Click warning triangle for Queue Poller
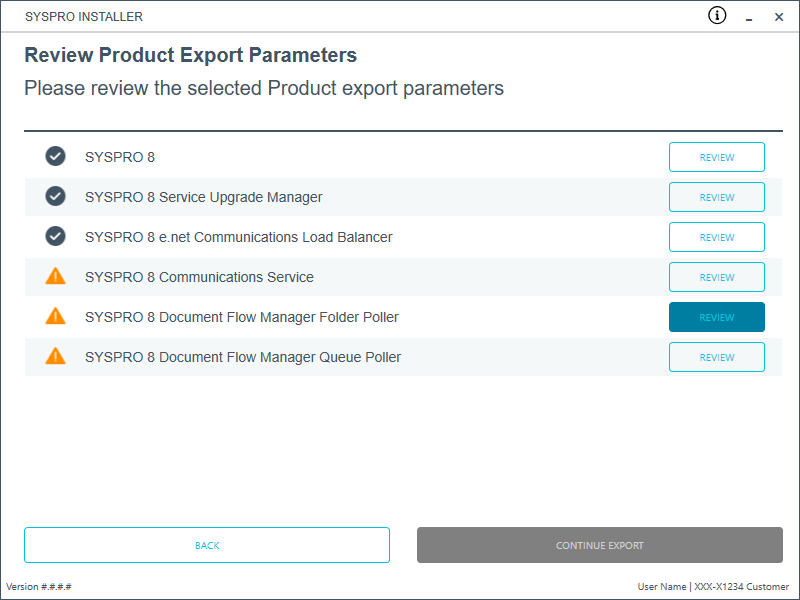Screen dimensions: 800x600 (55, 357)
